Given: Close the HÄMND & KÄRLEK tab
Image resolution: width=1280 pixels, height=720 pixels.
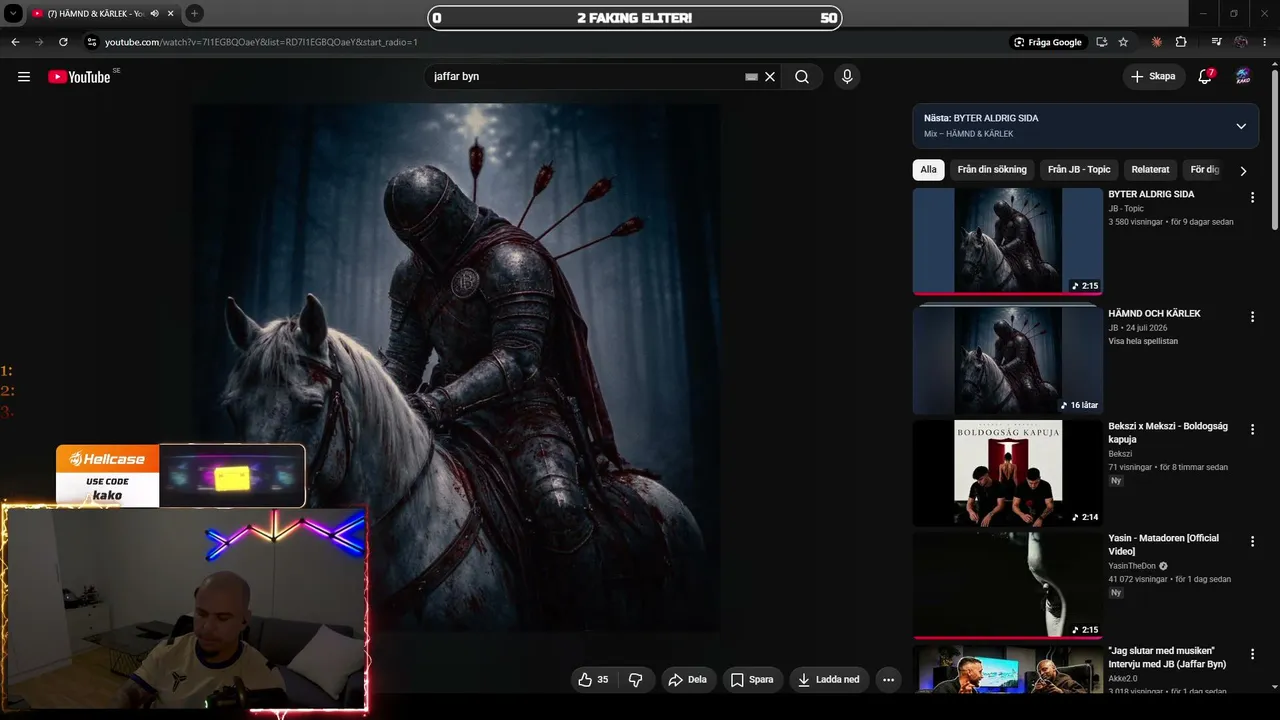Looking at the screenshot, I should point(170,13).
